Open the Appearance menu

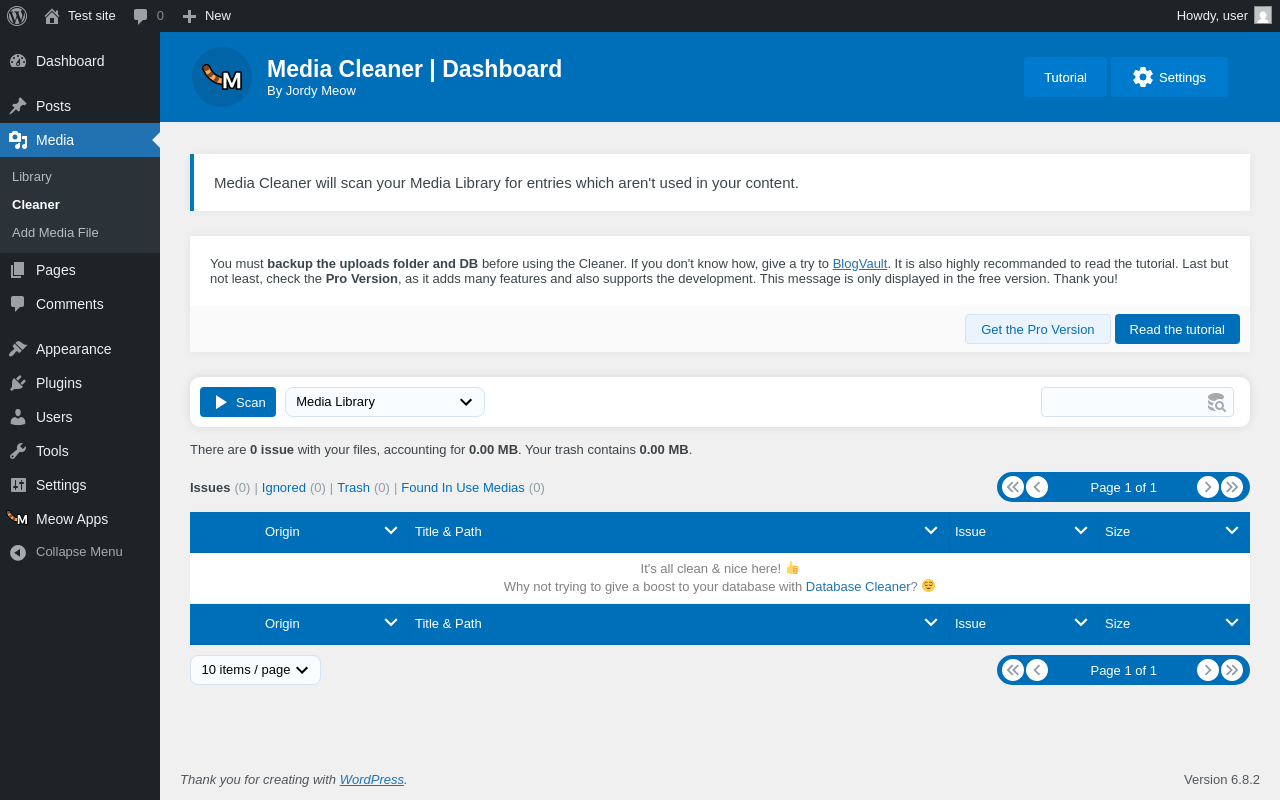pos(80,349)
